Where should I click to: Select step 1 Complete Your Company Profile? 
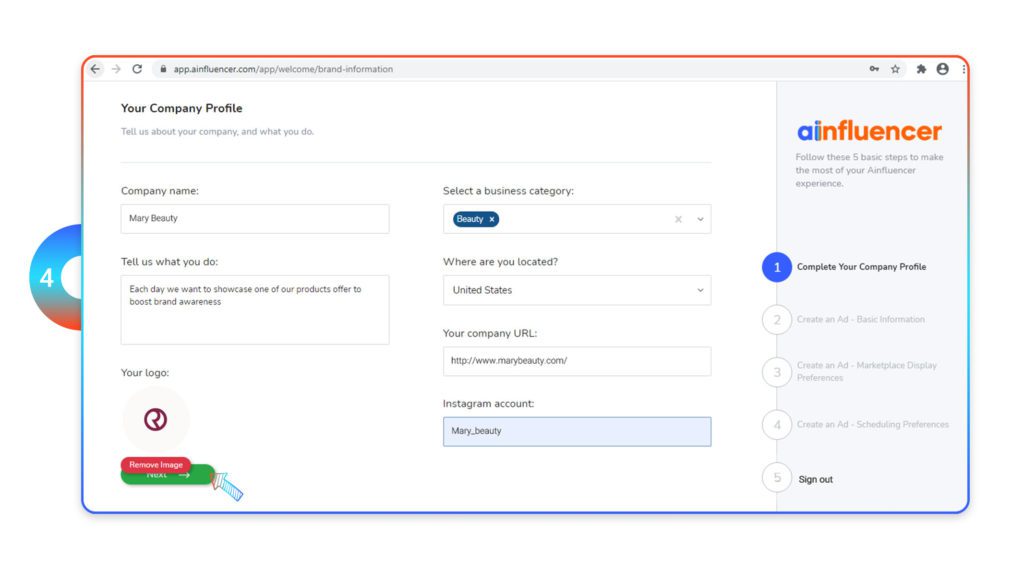[x=844, y=267]
